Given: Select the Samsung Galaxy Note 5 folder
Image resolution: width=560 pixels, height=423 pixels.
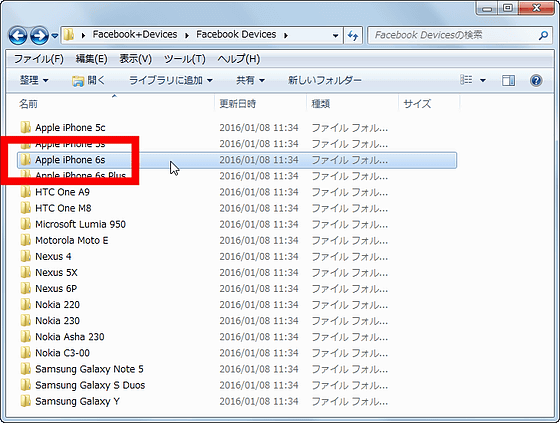Looking at the screenshot, I should (89, 369).
